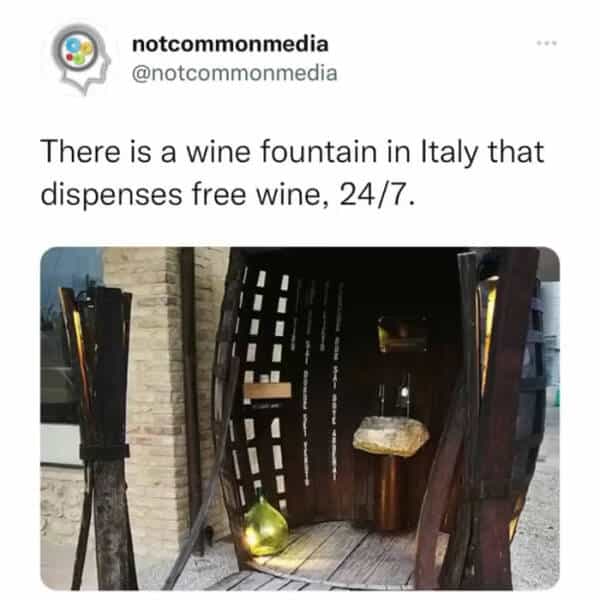Open the three-dot more options menu
The image size is (600, 600).
546,43
